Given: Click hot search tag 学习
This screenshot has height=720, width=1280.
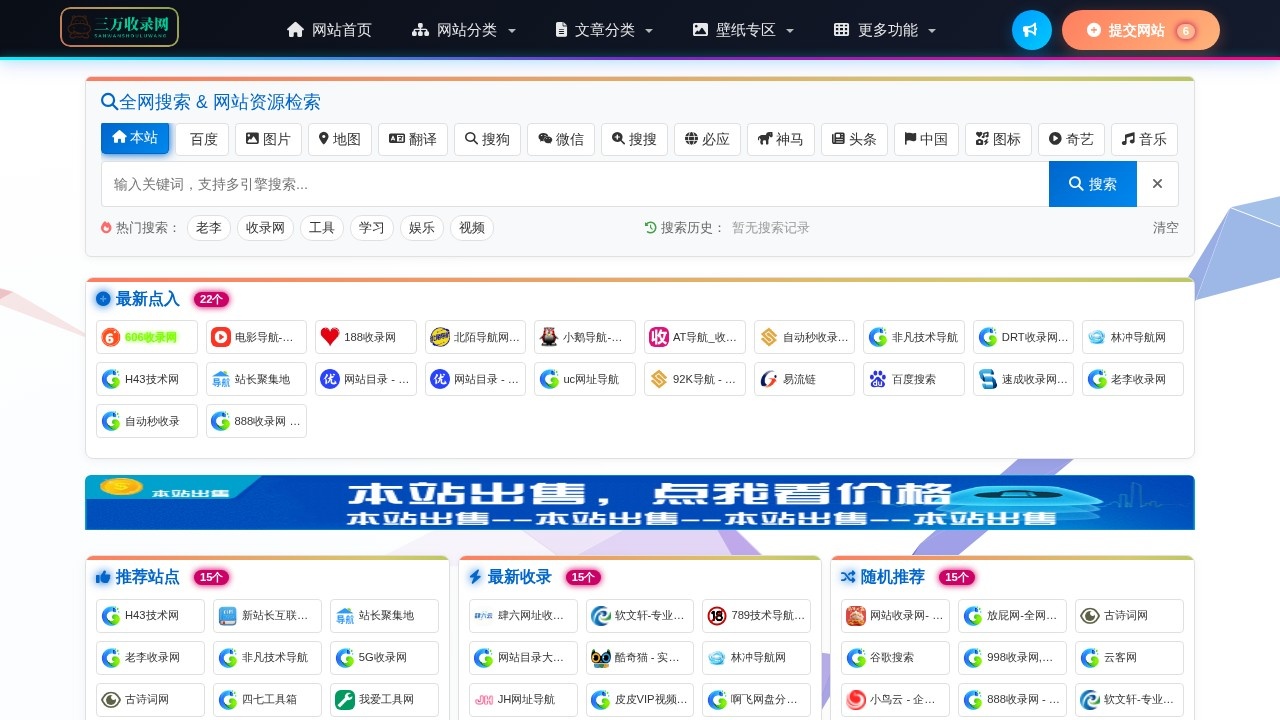Looking at the screenshot, I should (372, 228).
